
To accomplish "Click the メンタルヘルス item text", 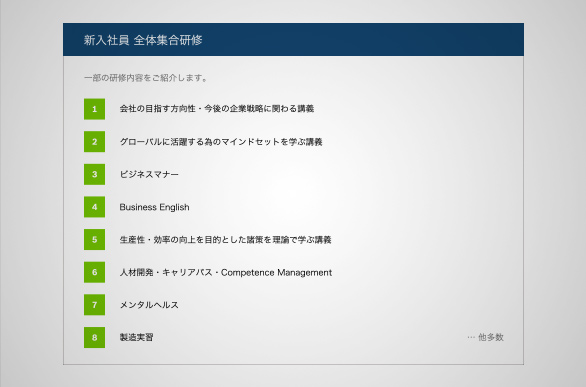I will tap(149, 305).
